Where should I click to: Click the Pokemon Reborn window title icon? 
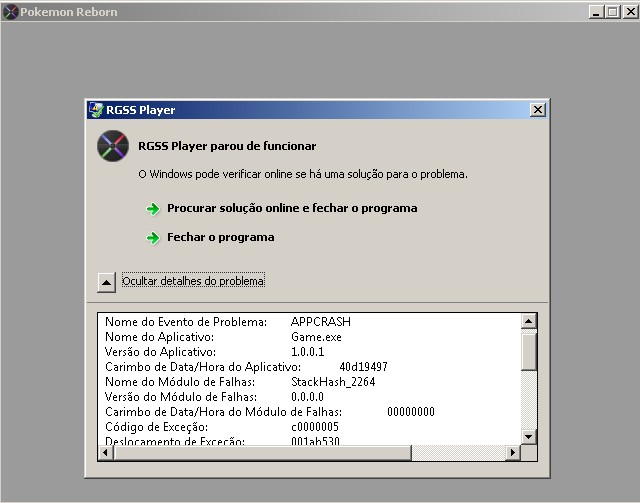tap(10, 12)
